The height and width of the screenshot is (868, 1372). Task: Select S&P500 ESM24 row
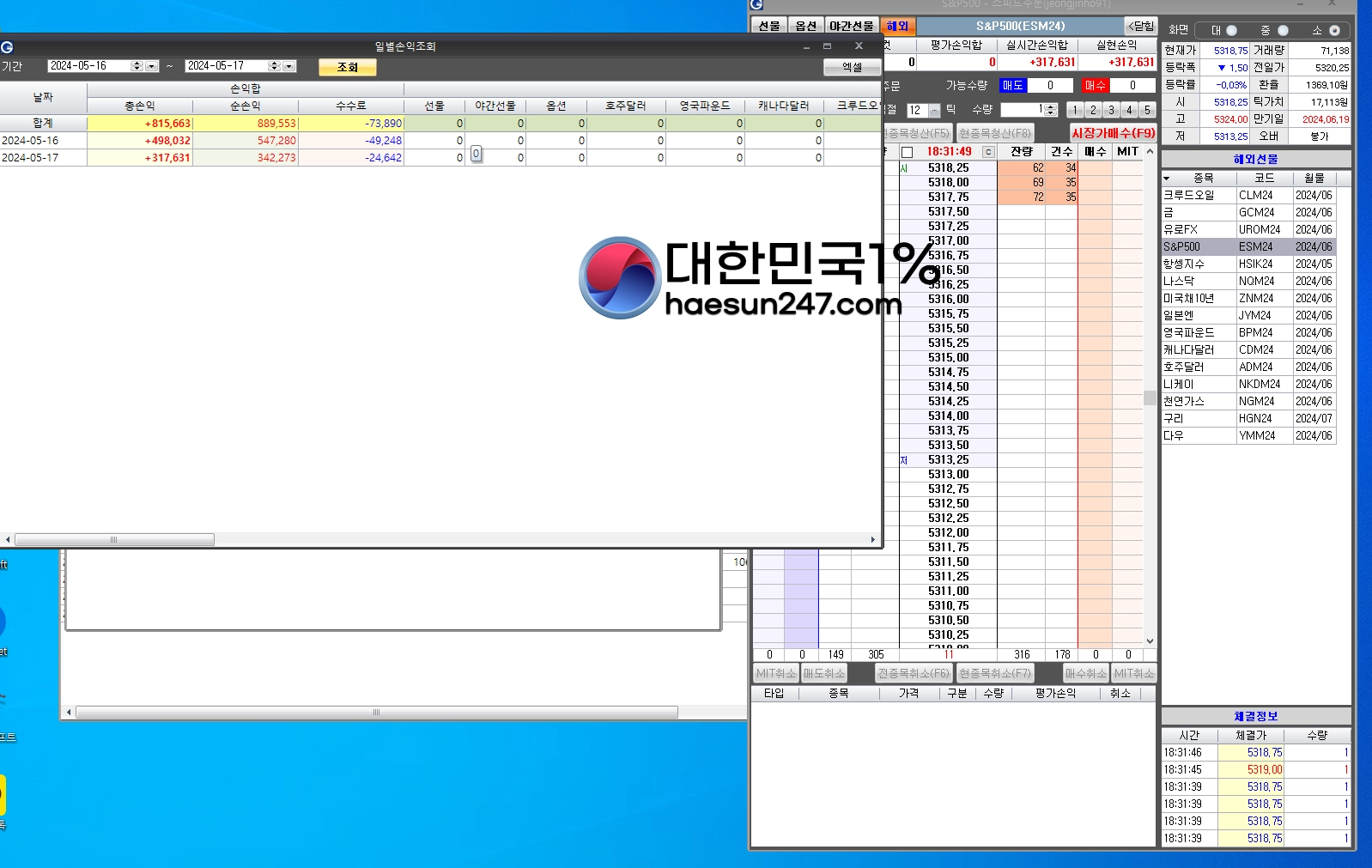coord(1248,246)
